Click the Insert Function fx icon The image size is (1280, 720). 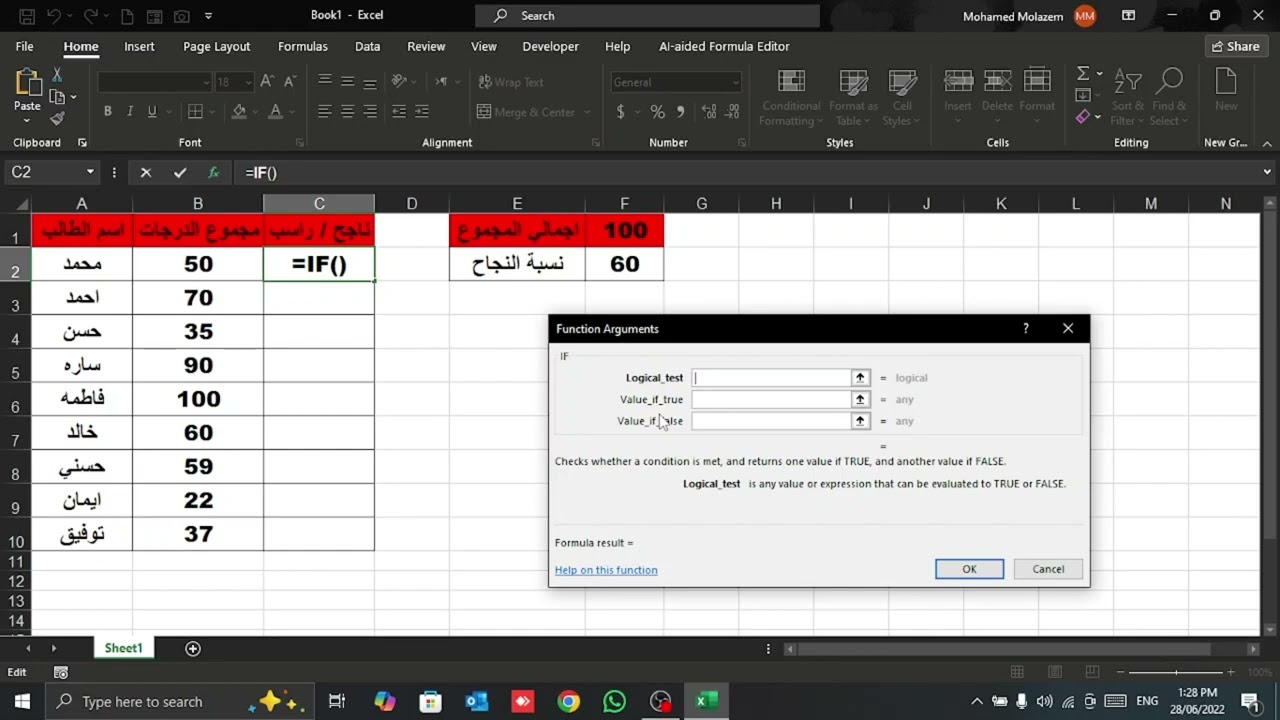pos(213,172)
